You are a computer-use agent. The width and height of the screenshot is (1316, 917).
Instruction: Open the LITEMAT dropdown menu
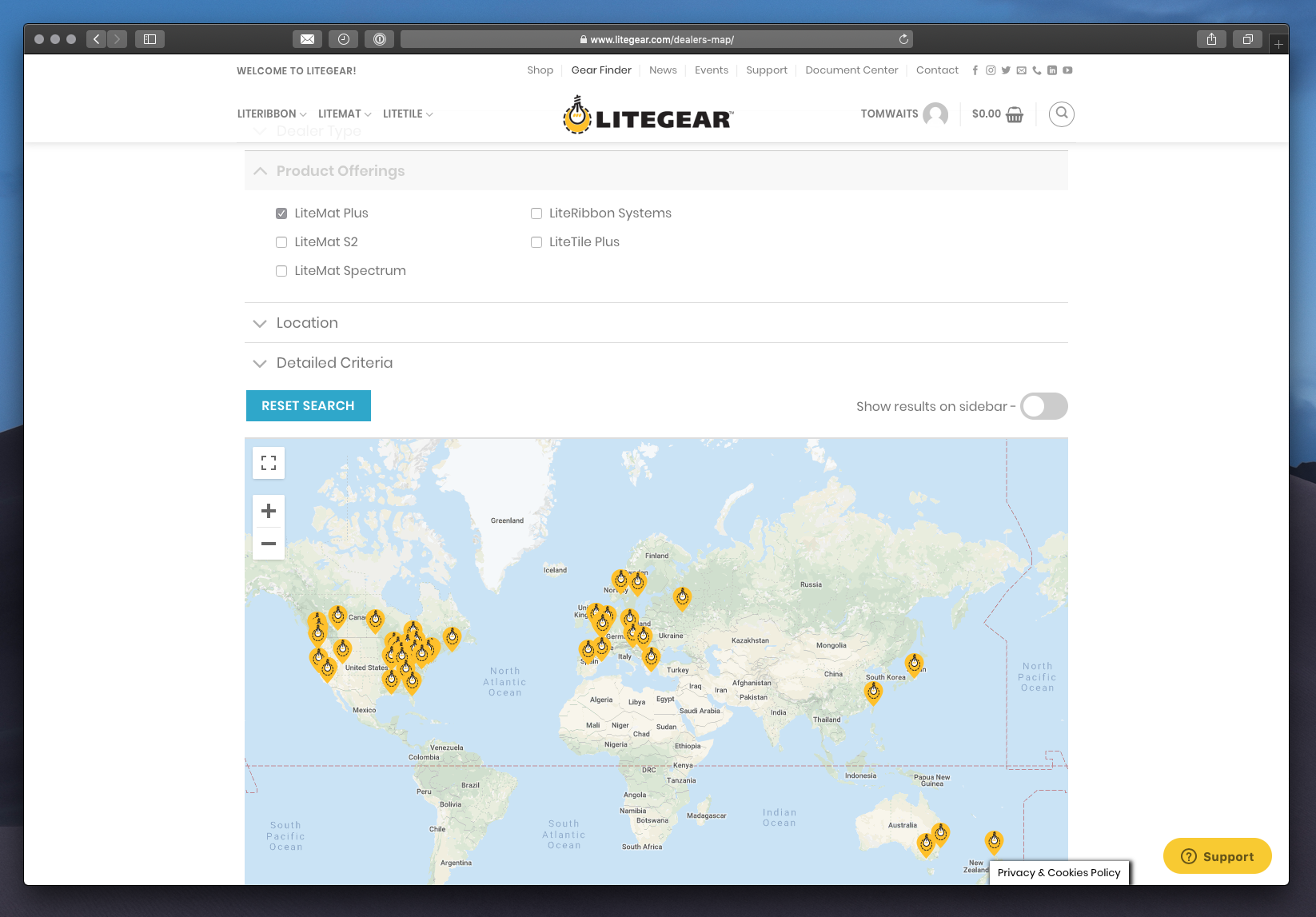pyautogui.click(x=345, y=114)
